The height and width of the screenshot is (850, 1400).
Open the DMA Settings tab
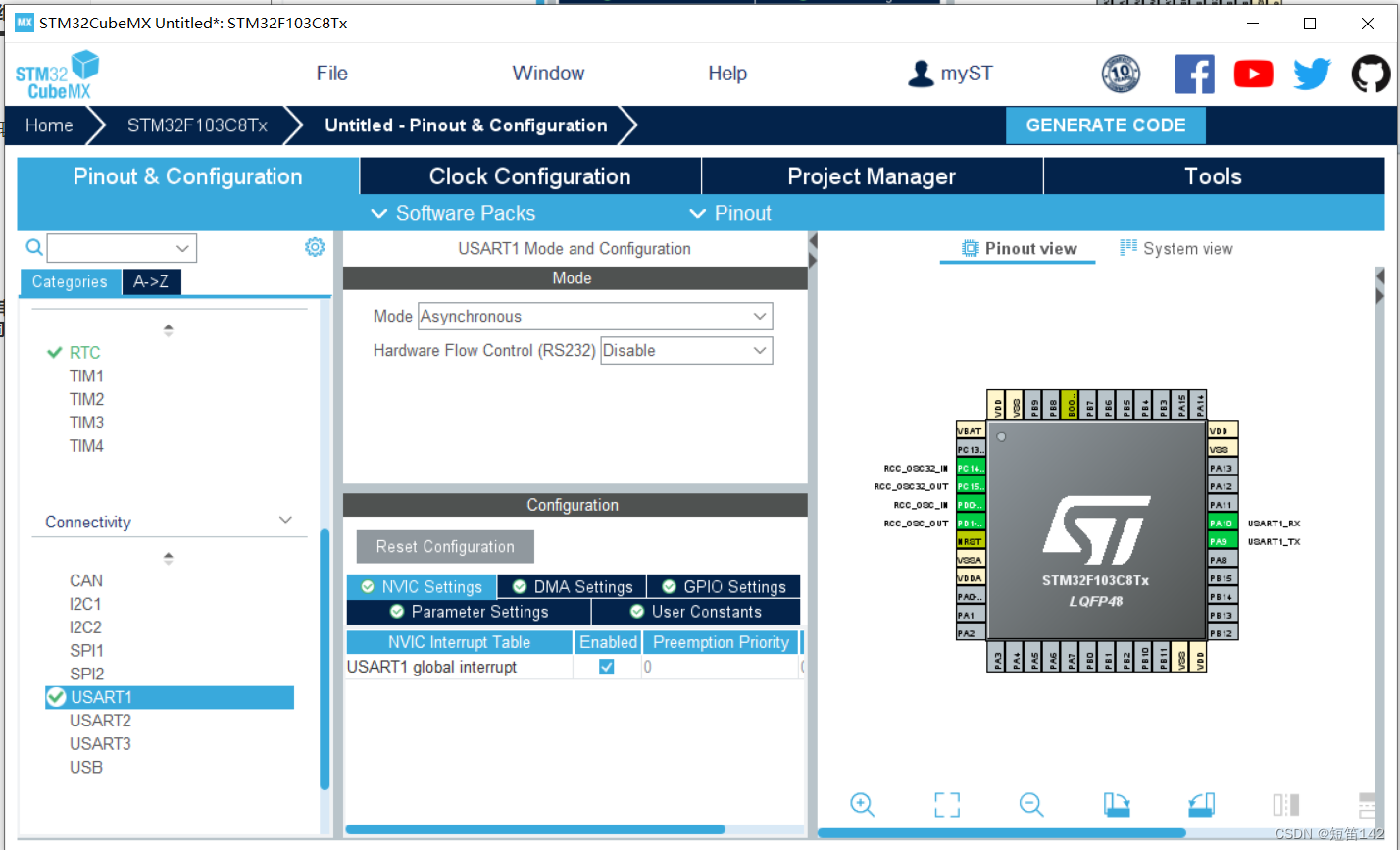point(573,586)
